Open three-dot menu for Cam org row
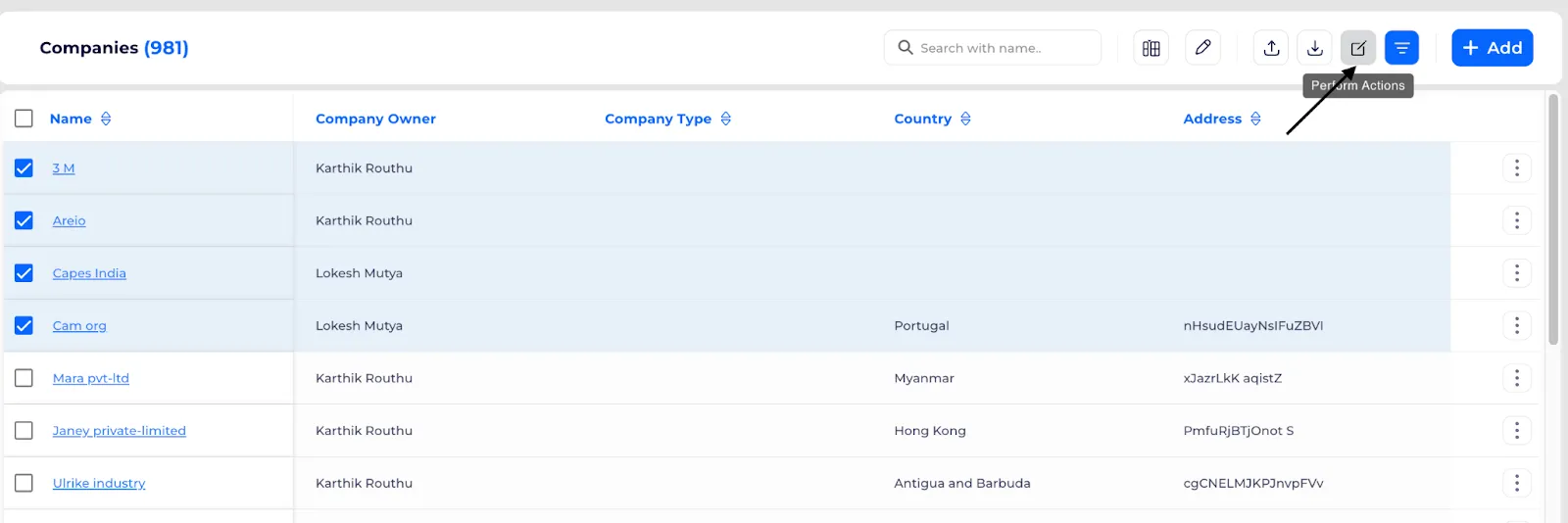 1516,325
